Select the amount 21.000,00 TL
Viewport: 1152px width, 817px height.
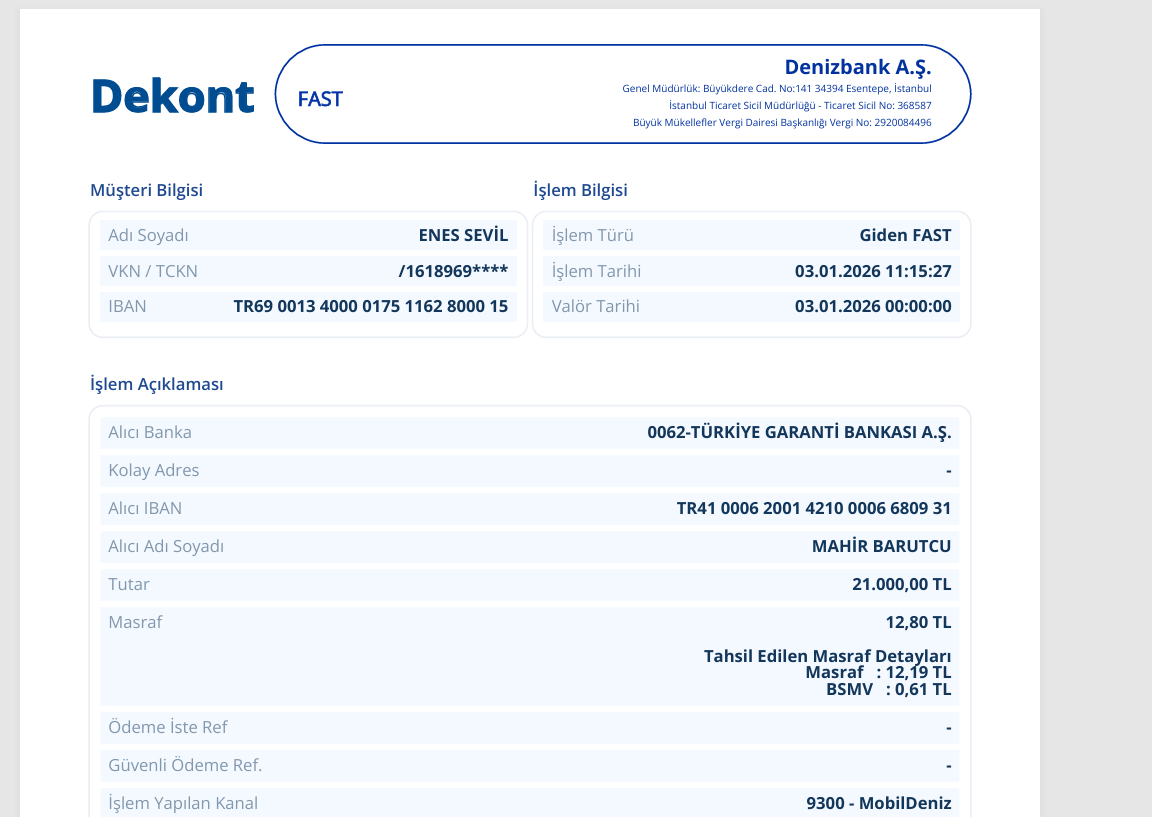click(x=901, y=584)
